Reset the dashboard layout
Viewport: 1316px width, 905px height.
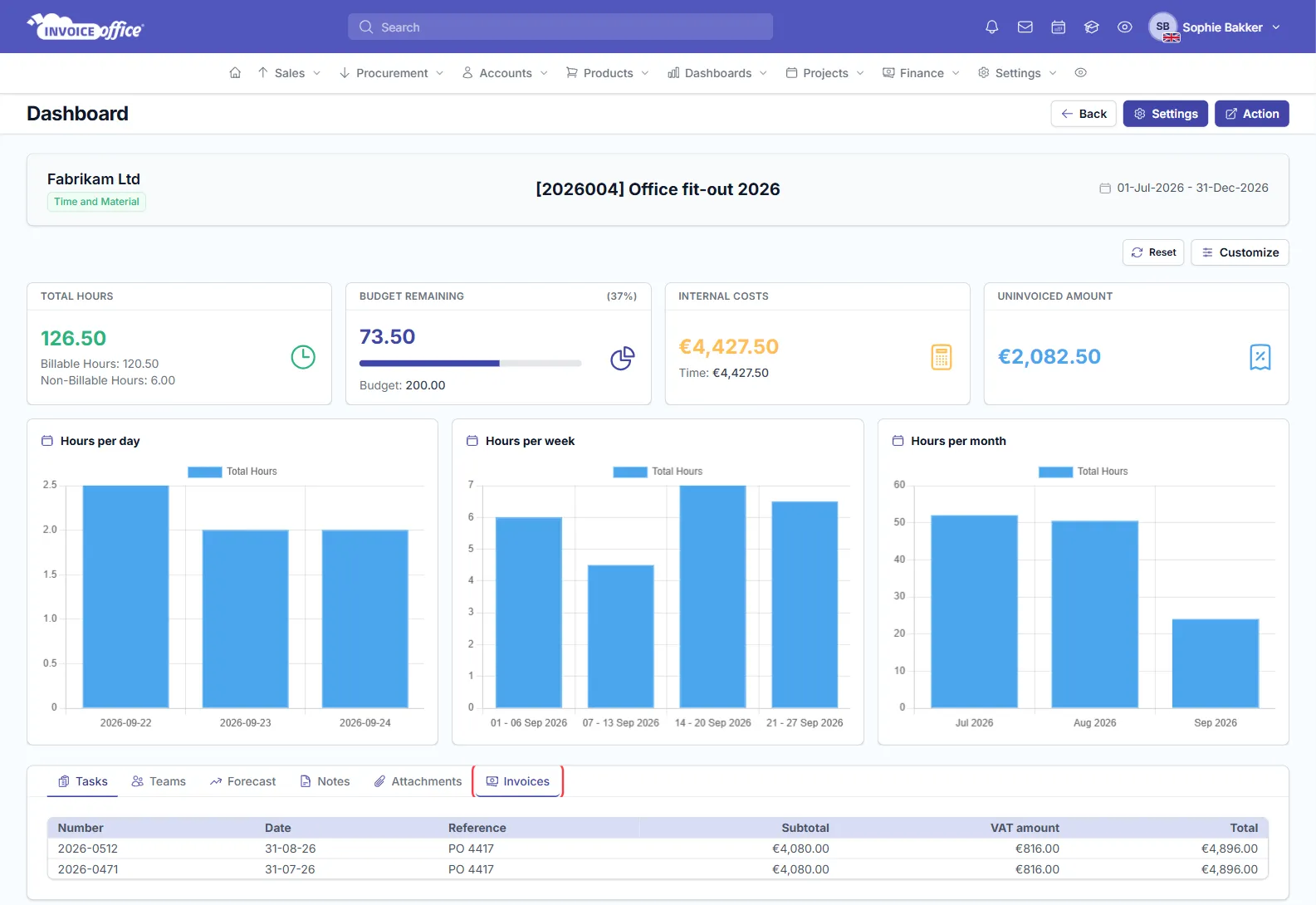click(x=1153, y=252)
